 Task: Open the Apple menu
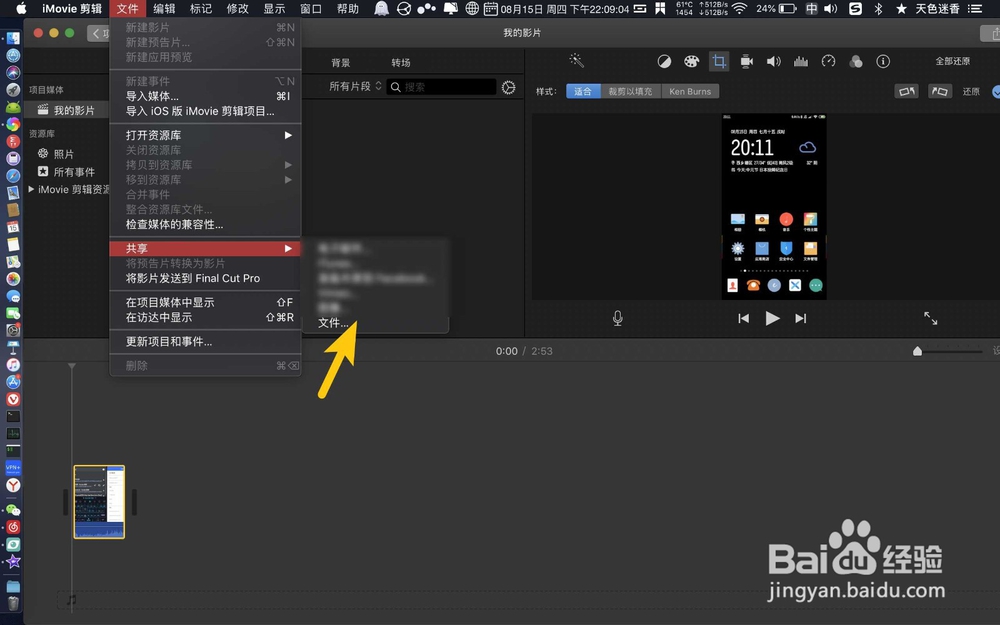tap(20, 9)
